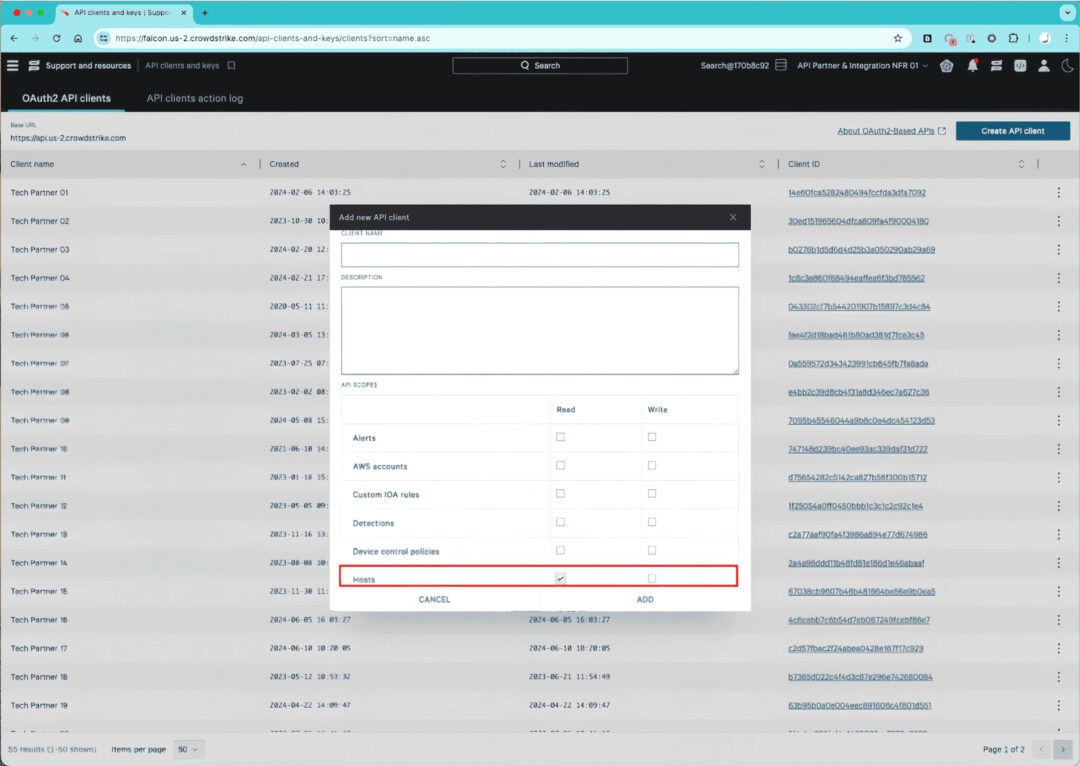
Task: Click the top Search box
Action: pos(539,65)
